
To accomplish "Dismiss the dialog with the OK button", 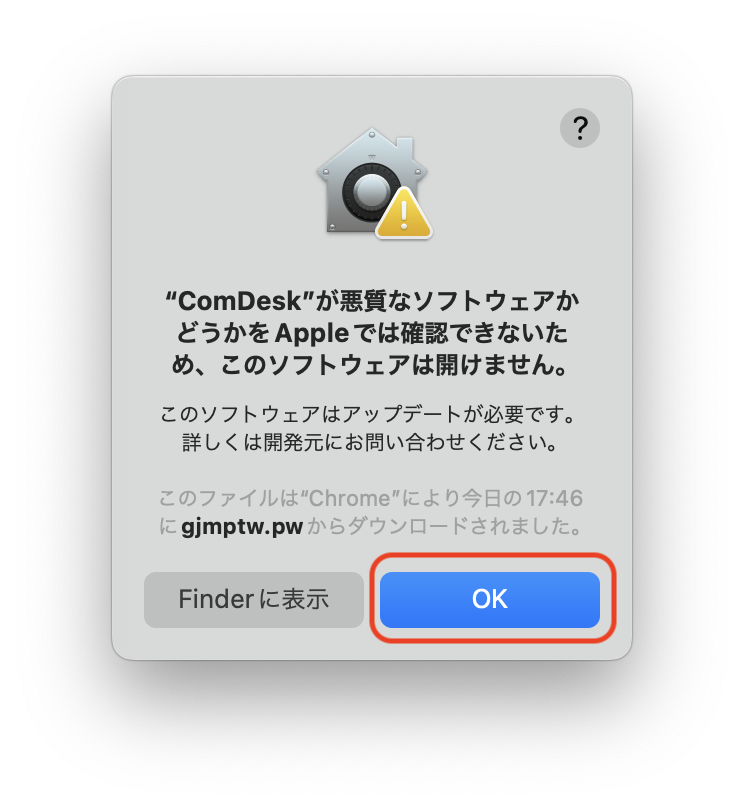I will [x=489, y=599].
